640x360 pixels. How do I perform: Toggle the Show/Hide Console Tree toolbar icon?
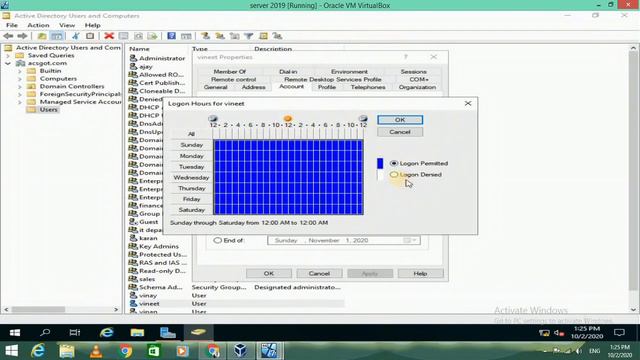(57, 36)
